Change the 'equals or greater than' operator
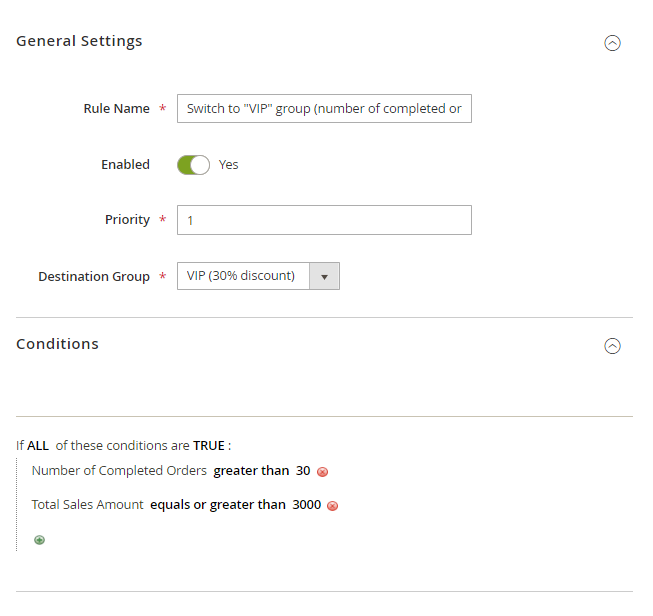Viewport: 653px width, 616px height. pyautogui.click(x=218, y=505)
